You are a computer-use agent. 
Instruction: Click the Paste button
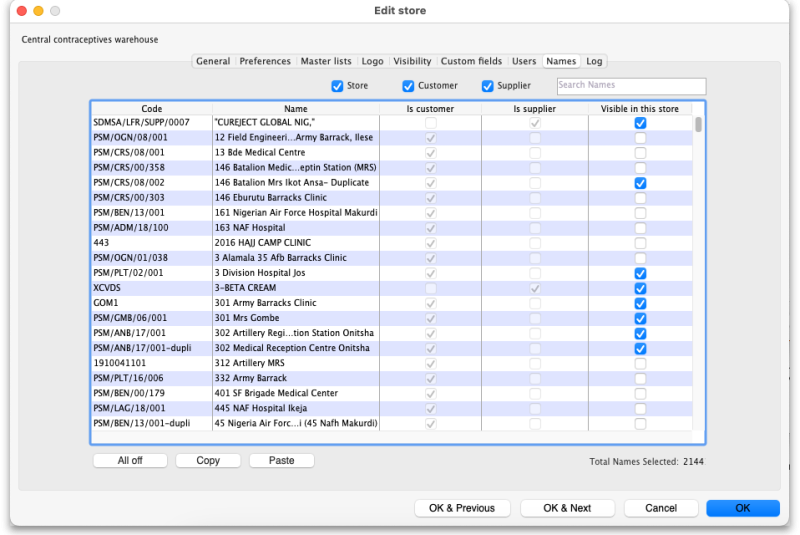[281, 461]
